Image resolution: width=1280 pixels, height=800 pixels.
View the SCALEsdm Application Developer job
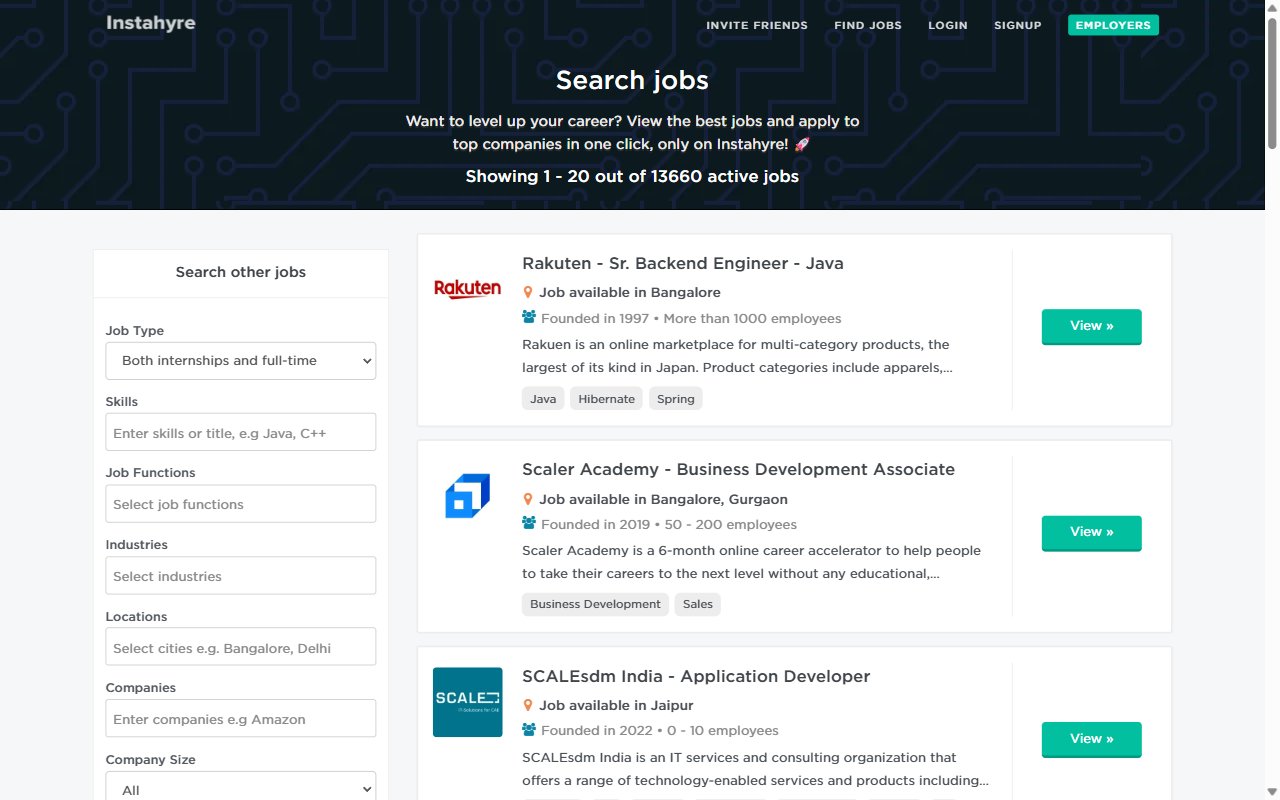1092,739
